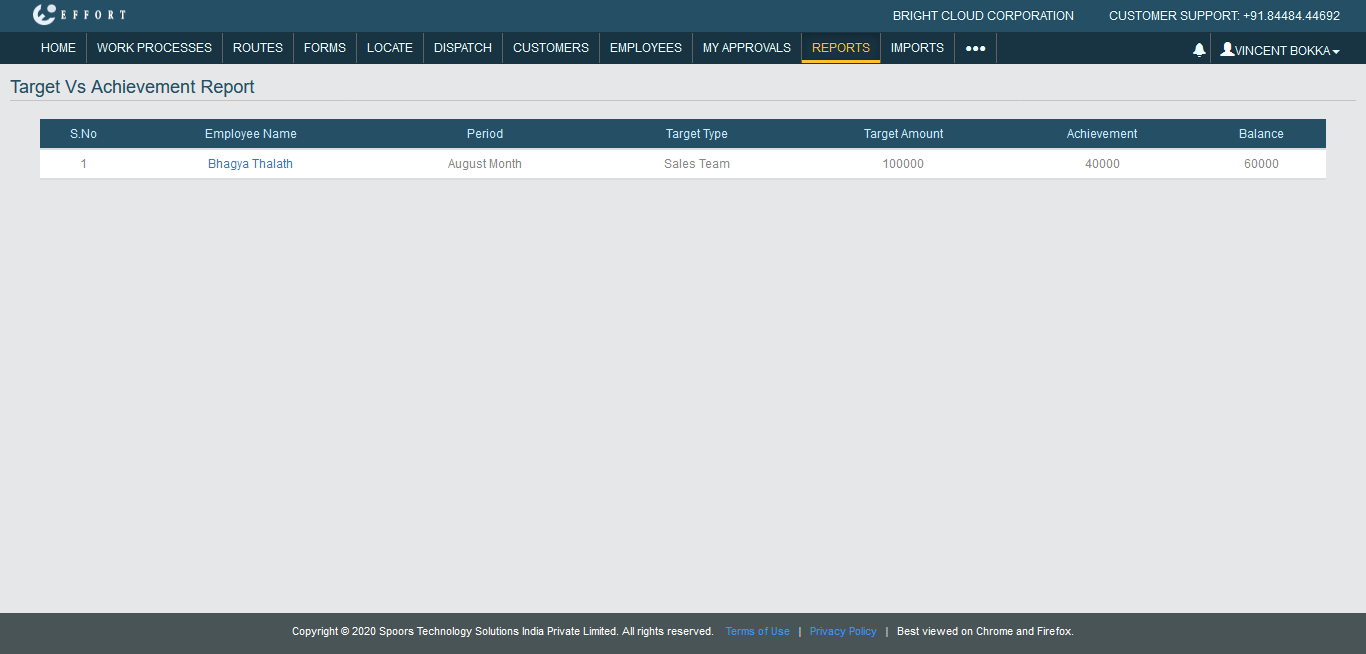Screen dimensions: 1366x654
Task: Open the WORK PROCESSES menu
Action: 154,48
